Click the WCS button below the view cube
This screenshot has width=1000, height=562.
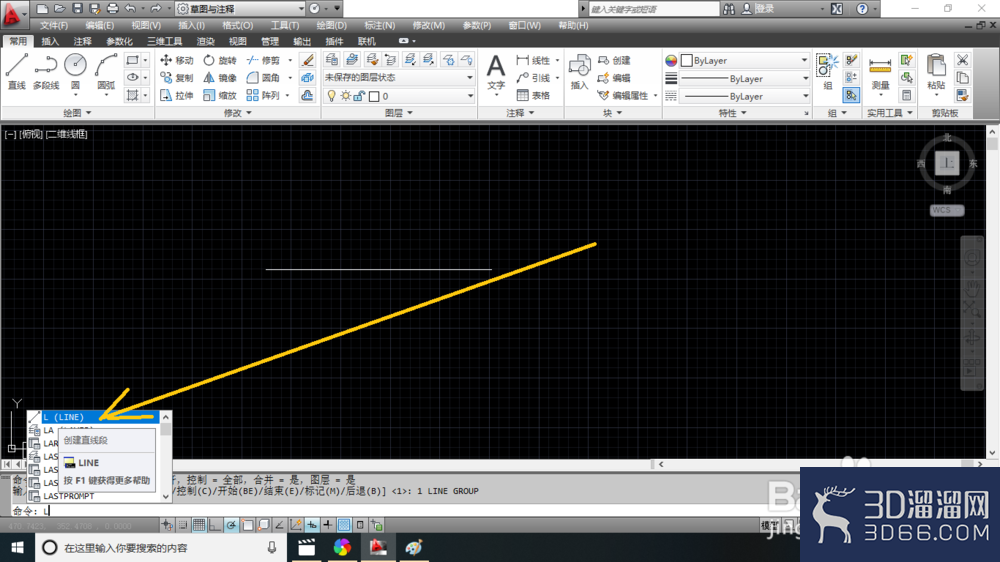pyautogui.click(x=946, y=210)
